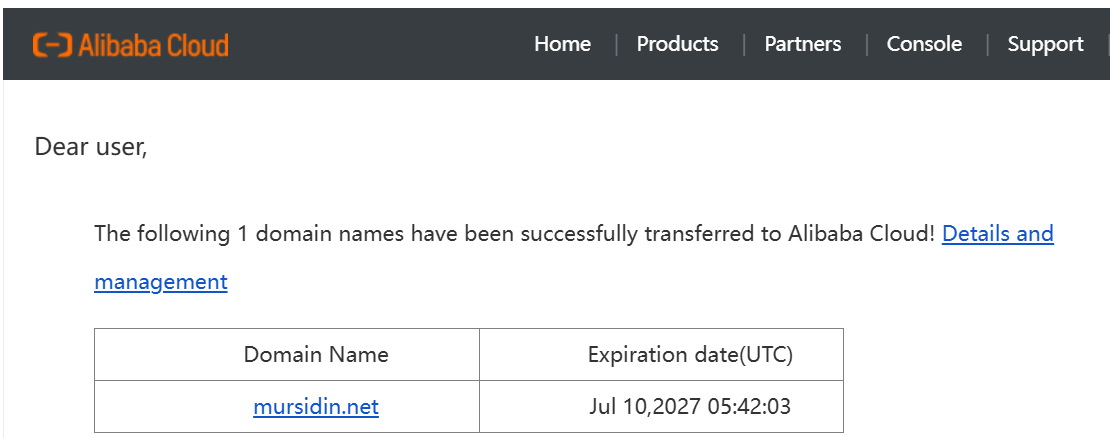Visit the Support section
The width and height of the screenshot is (1110, 438).
1045,44
